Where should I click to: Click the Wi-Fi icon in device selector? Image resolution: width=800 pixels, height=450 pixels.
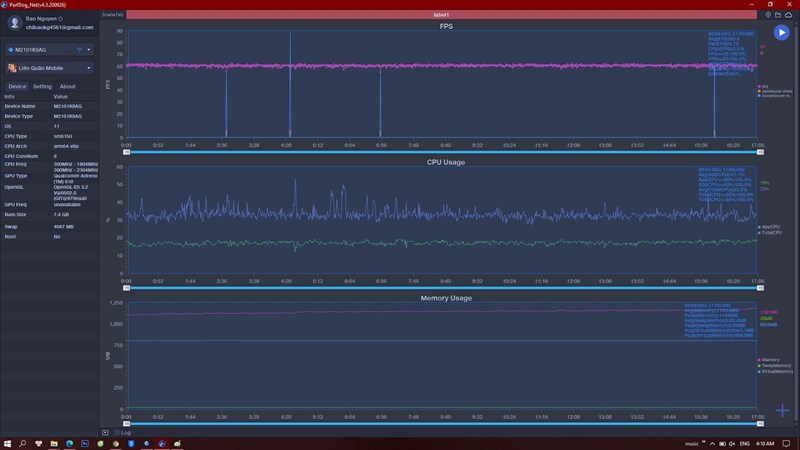pyautogui.click(x=80, y=49)
